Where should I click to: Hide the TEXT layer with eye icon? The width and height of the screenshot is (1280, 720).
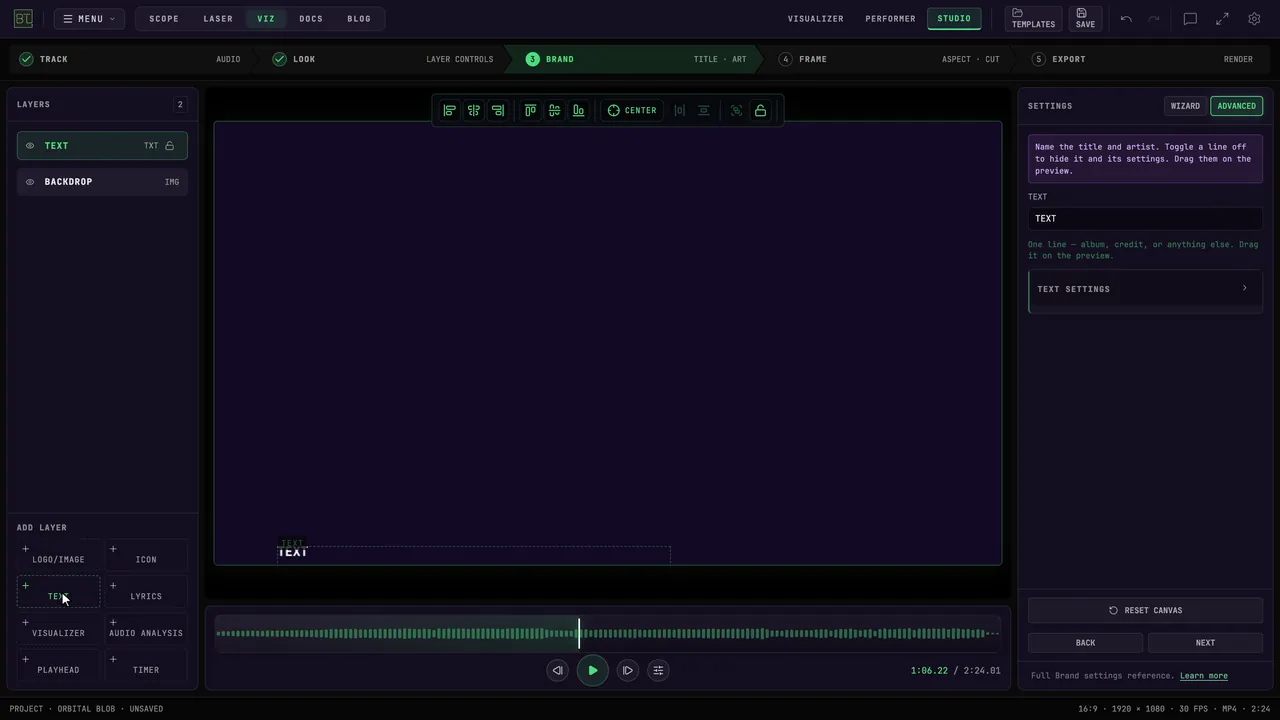(x=30, y=146)
